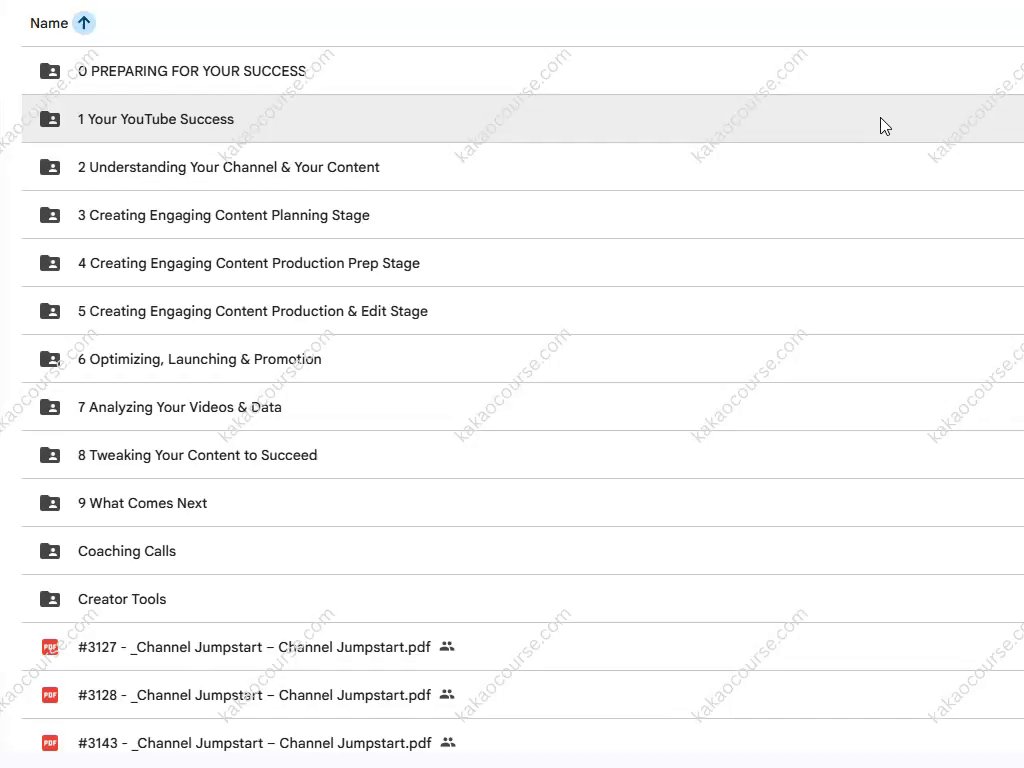Click shared-people icon on #3127 PDF row

447,647
